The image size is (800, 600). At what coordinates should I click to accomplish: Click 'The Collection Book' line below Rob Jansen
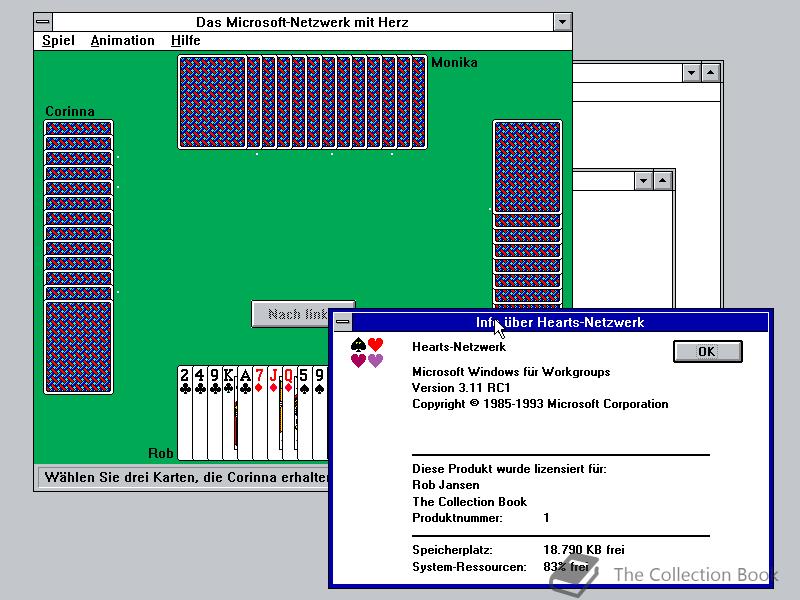(469, 502)
